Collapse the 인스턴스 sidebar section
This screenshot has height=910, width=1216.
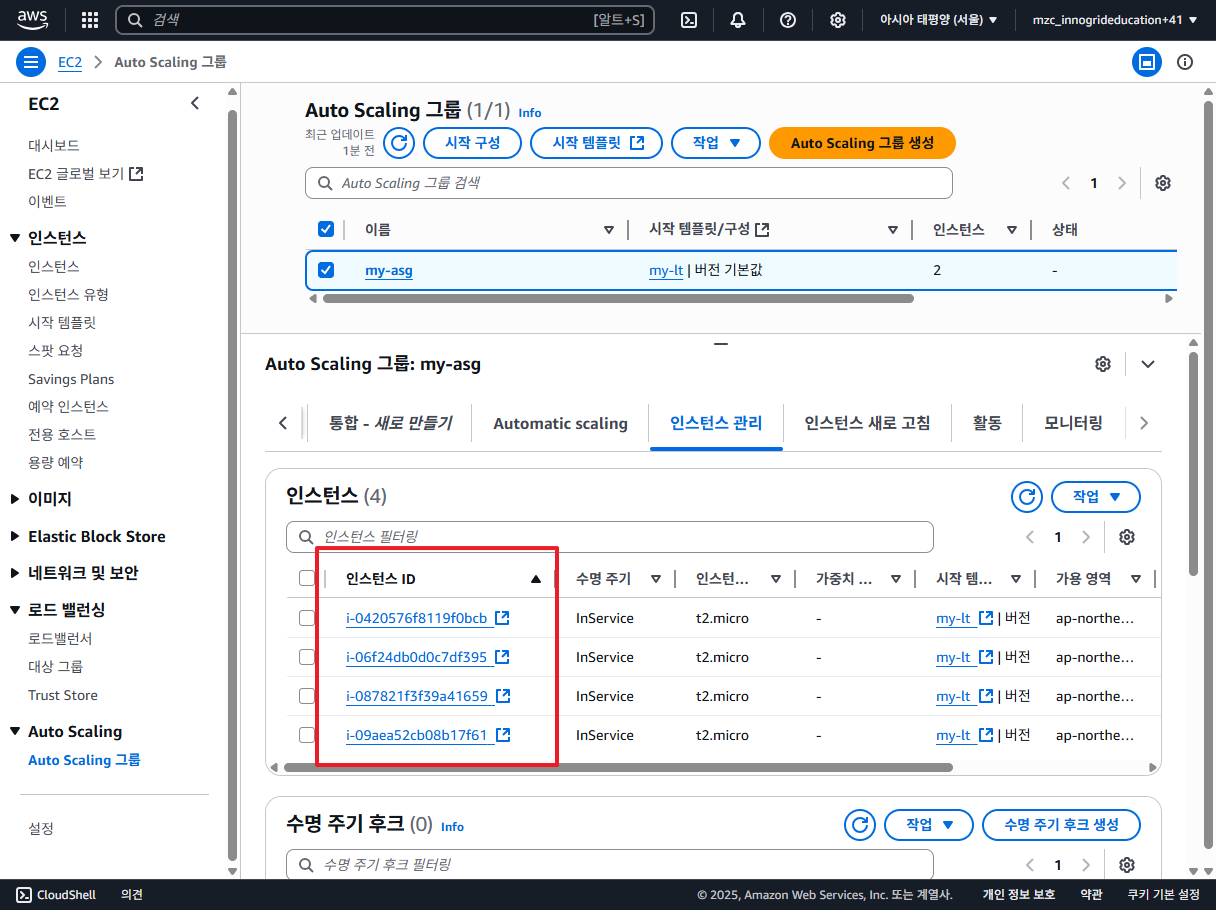tap(15, 238)
